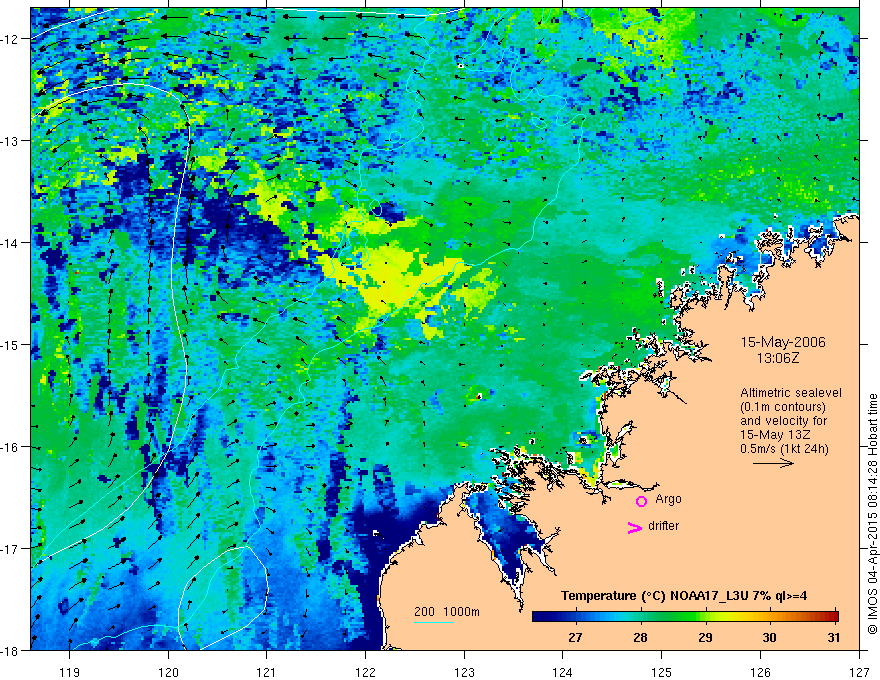Image resolution: width=880 pixels, height=680 pixels.
Task: Click the -18 latitude axis label
Action: (x=11, y=650)
